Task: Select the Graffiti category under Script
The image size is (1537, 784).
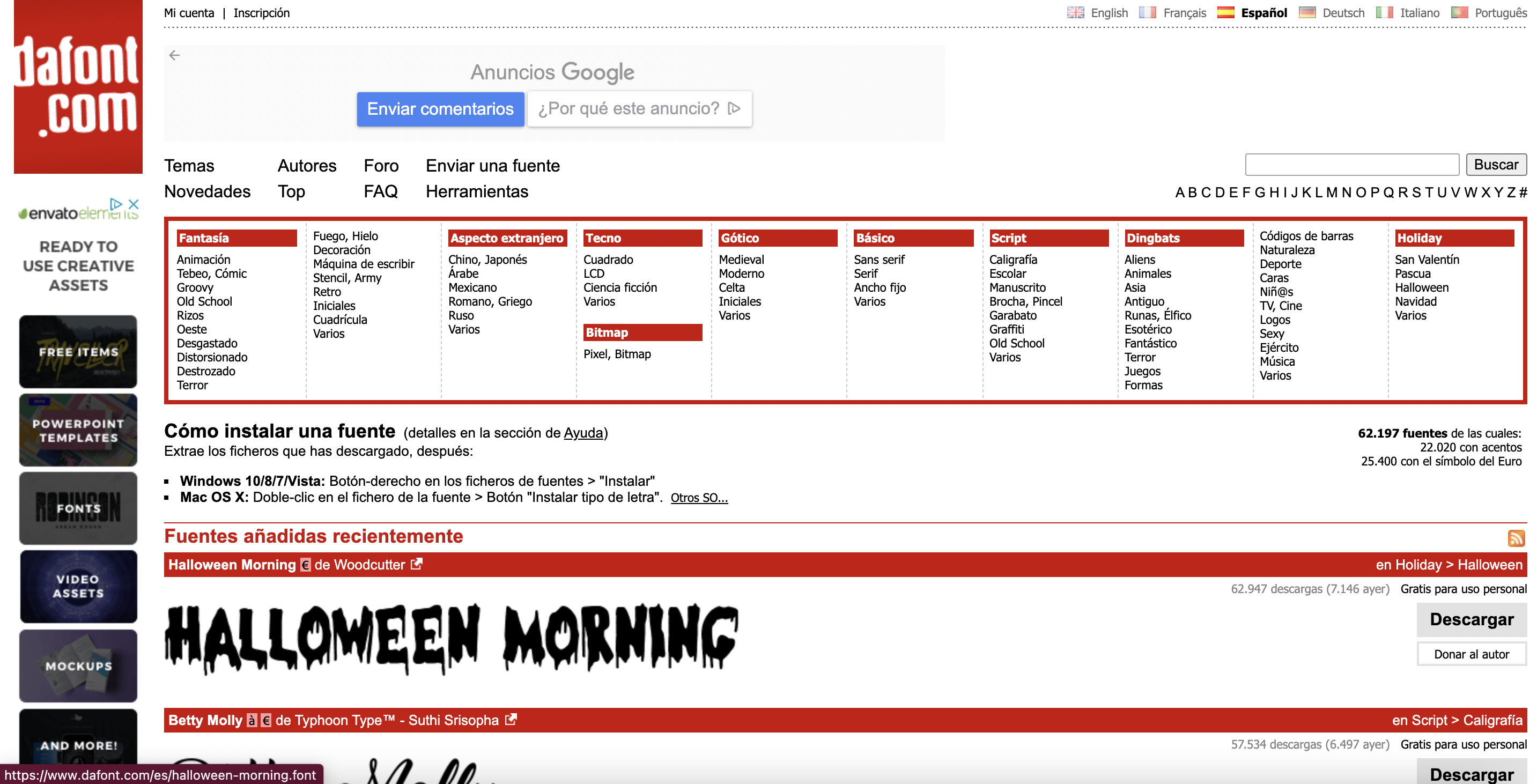Action: point(1006,329)
